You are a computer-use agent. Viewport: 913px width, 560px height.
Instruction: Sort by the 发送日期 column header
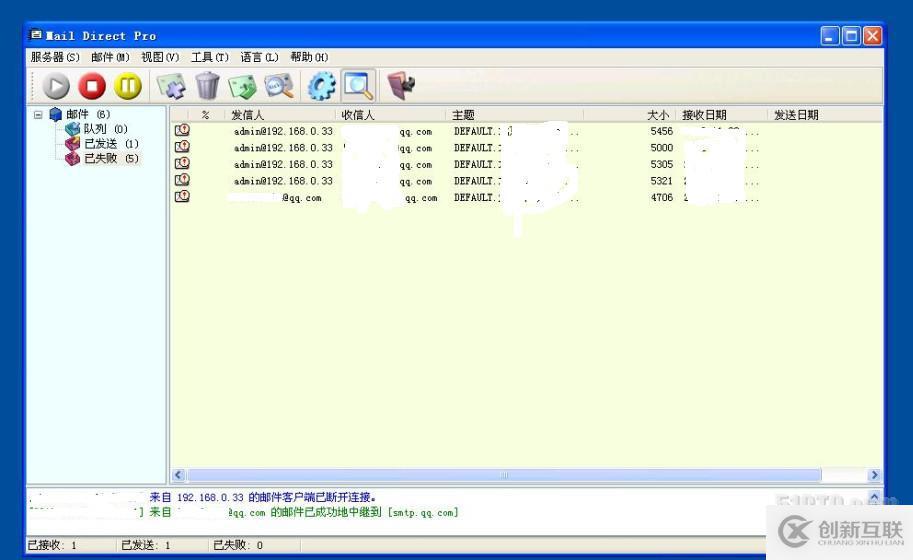click(x=824, y=115)
